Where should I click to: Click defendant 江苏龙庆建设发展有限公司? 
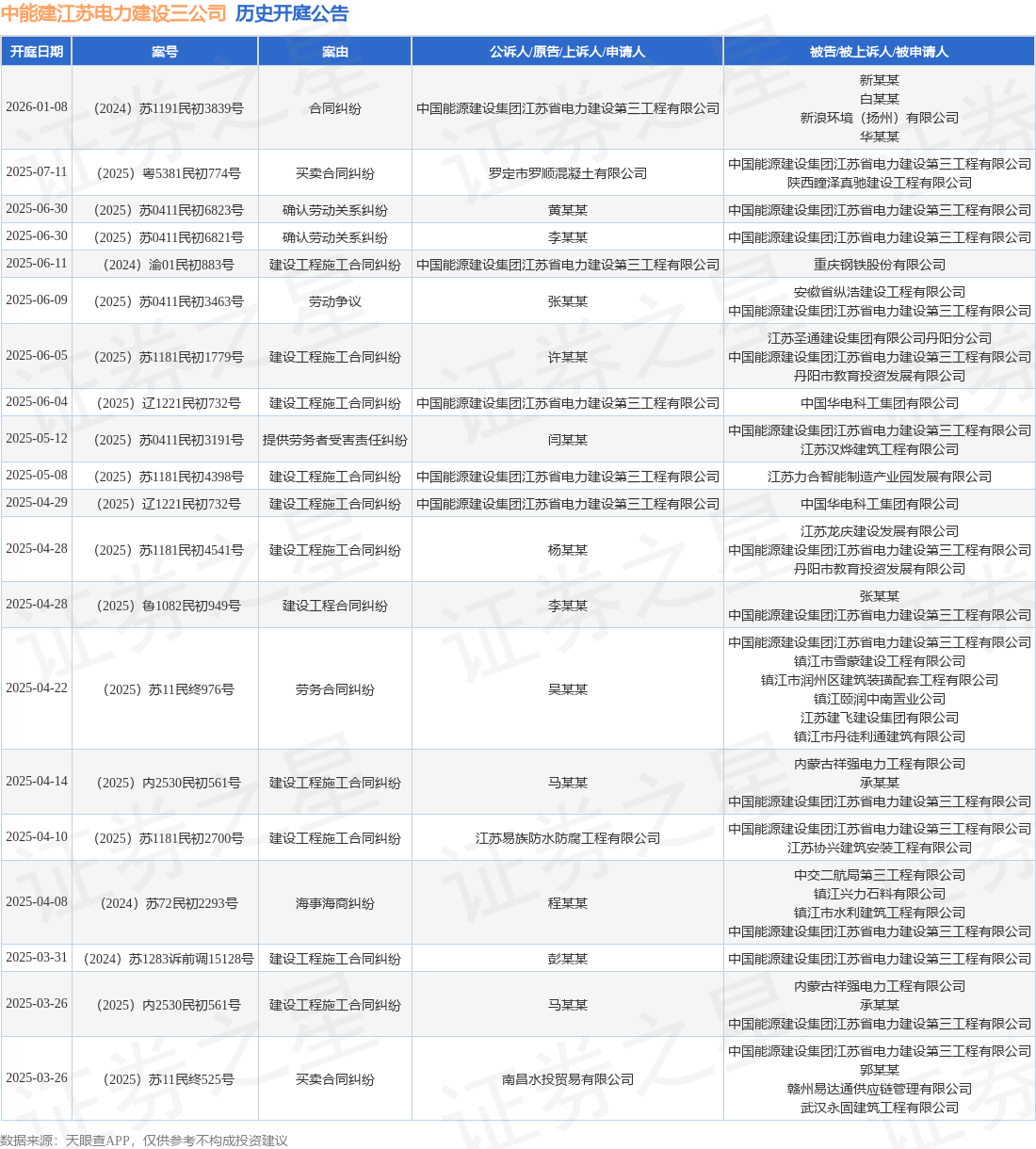tap(880, 531)
